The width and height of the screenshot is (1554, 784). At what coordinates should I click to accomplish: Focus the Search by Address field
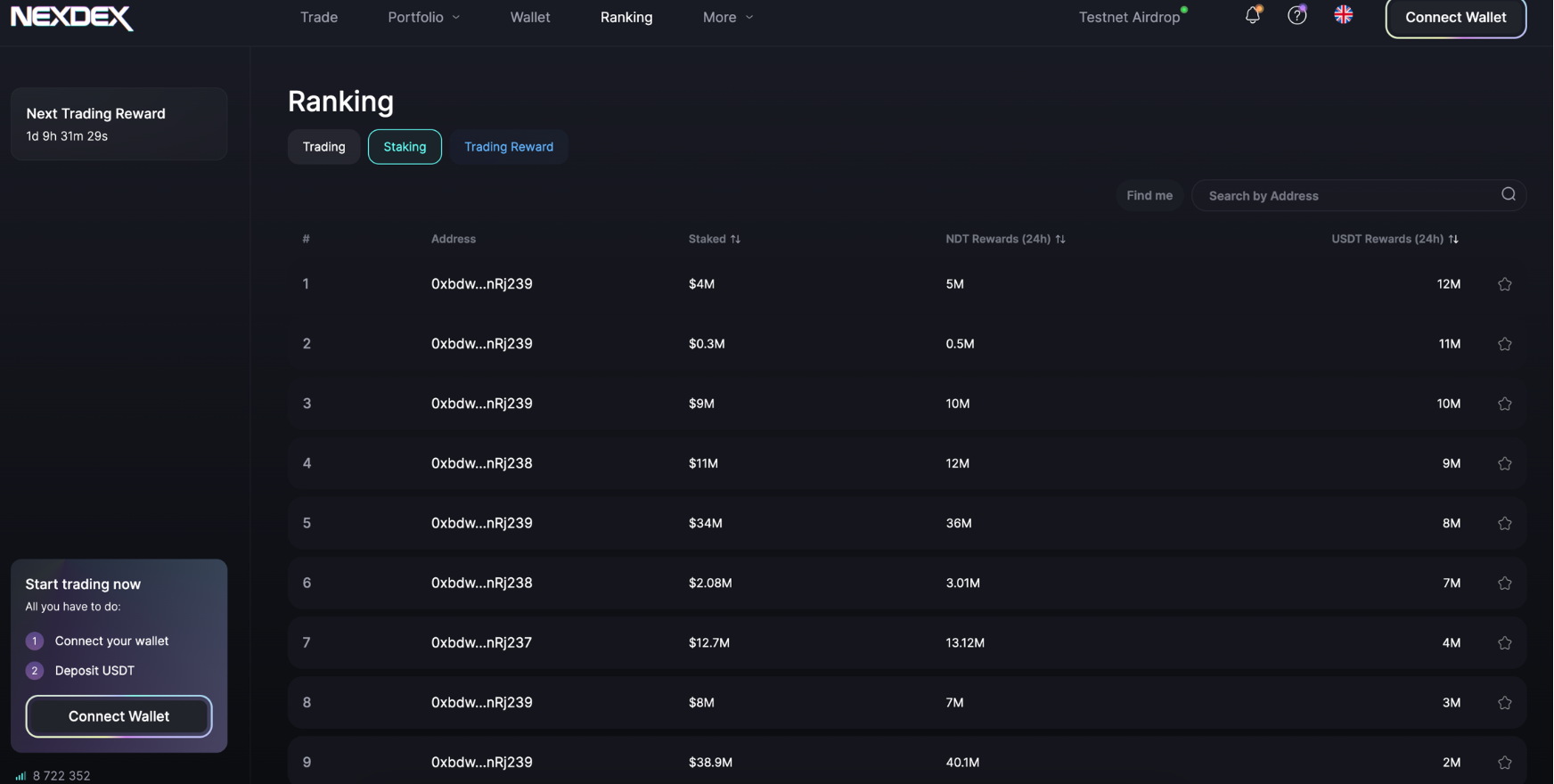point(1345,196)
